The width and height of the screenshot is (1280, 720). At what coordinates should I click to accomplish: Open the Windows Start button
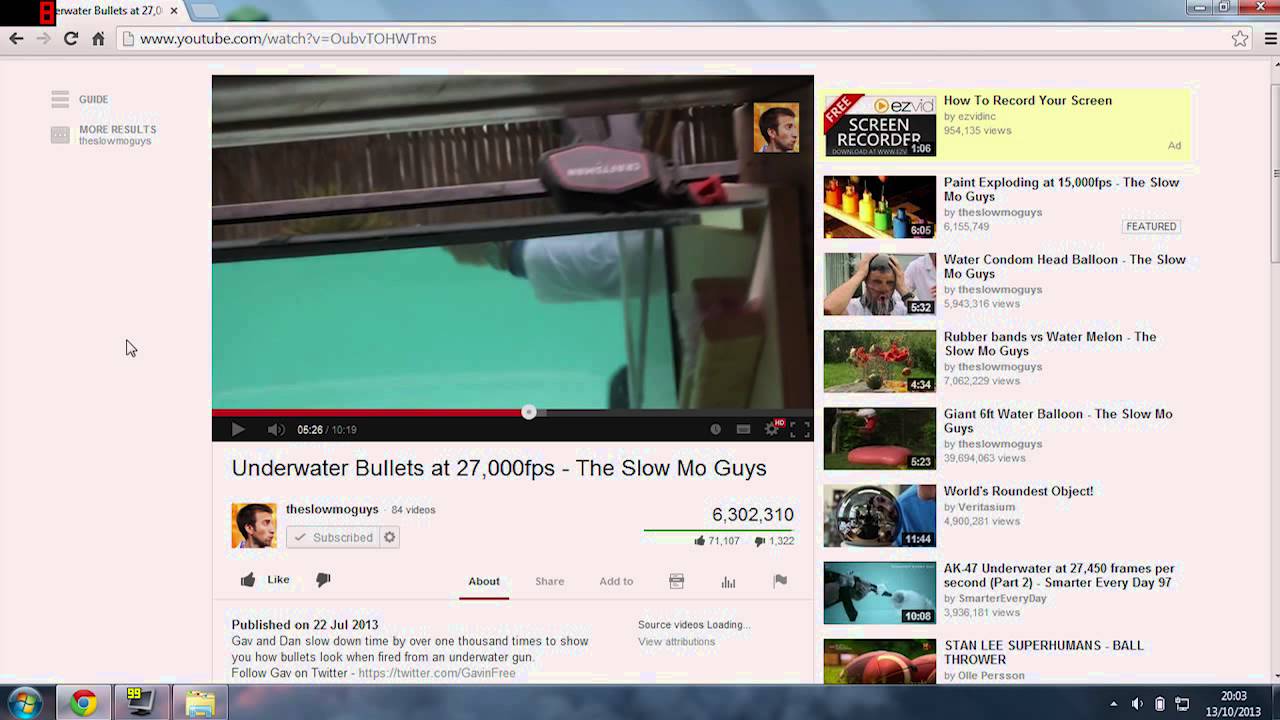(x=25, y=703)
